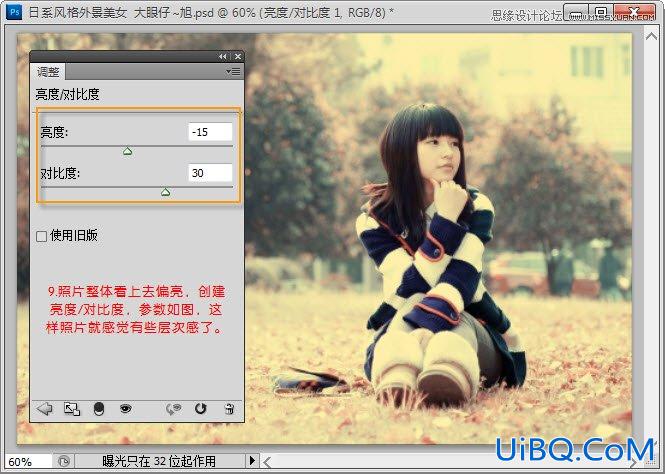Toggle layer visibility eye icon in panel
The height and width of the screenshot is (474, 665).
(x=126, y=409)
